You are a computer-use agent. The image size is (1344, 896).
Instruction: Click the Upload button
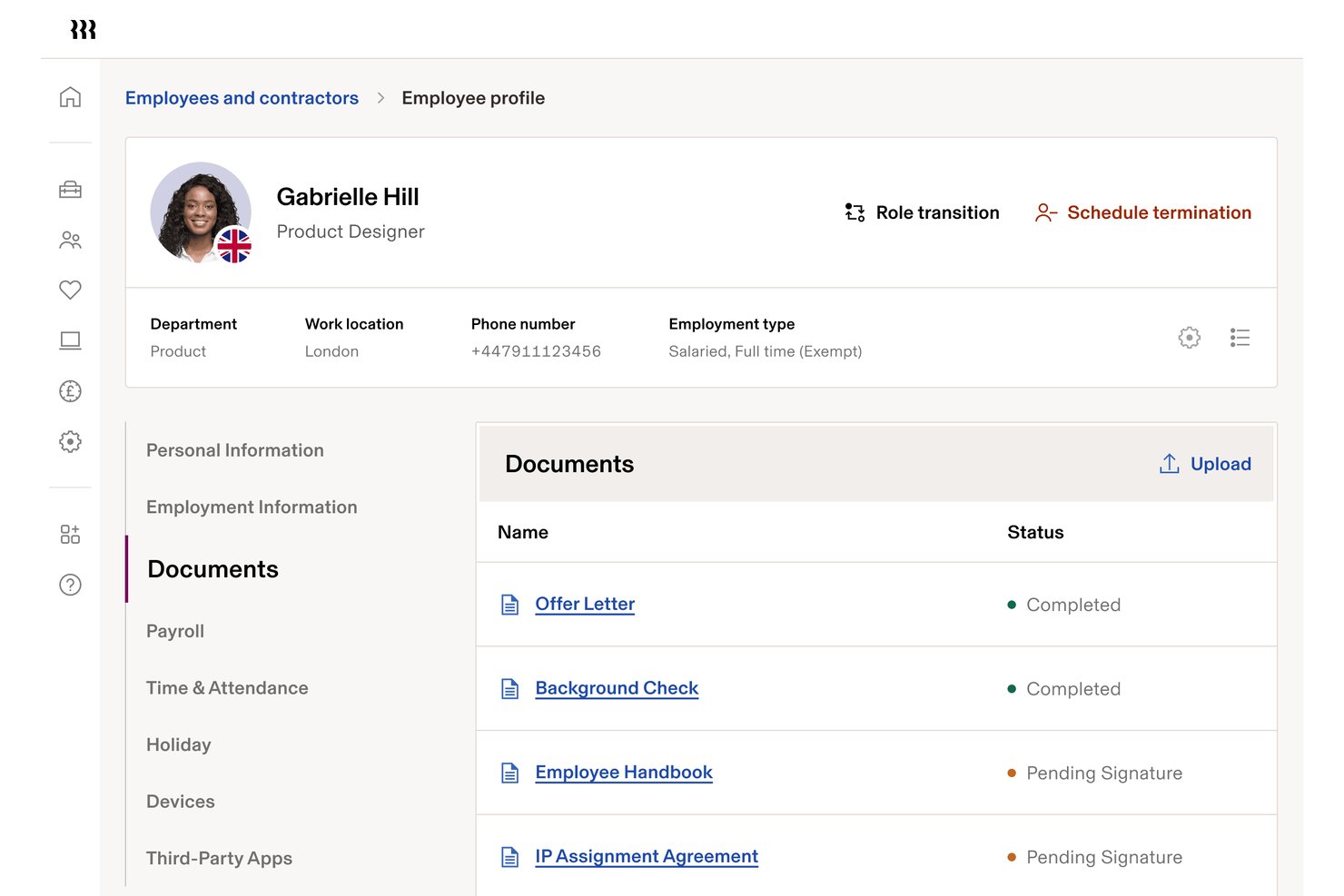[x=1206, y=464]
